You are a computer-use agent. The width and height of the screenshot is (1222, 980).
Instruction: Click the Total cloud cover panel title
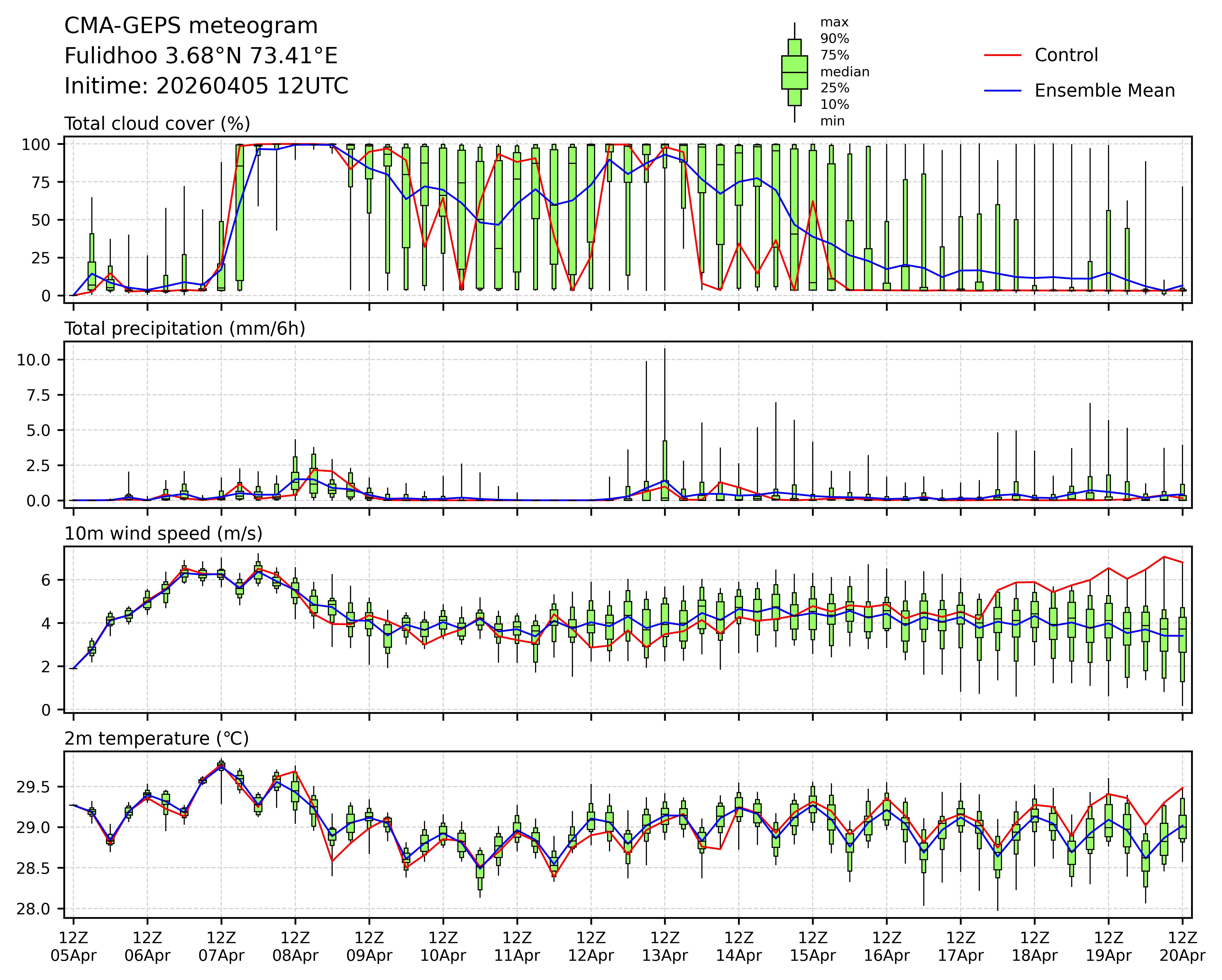[157, 124]
